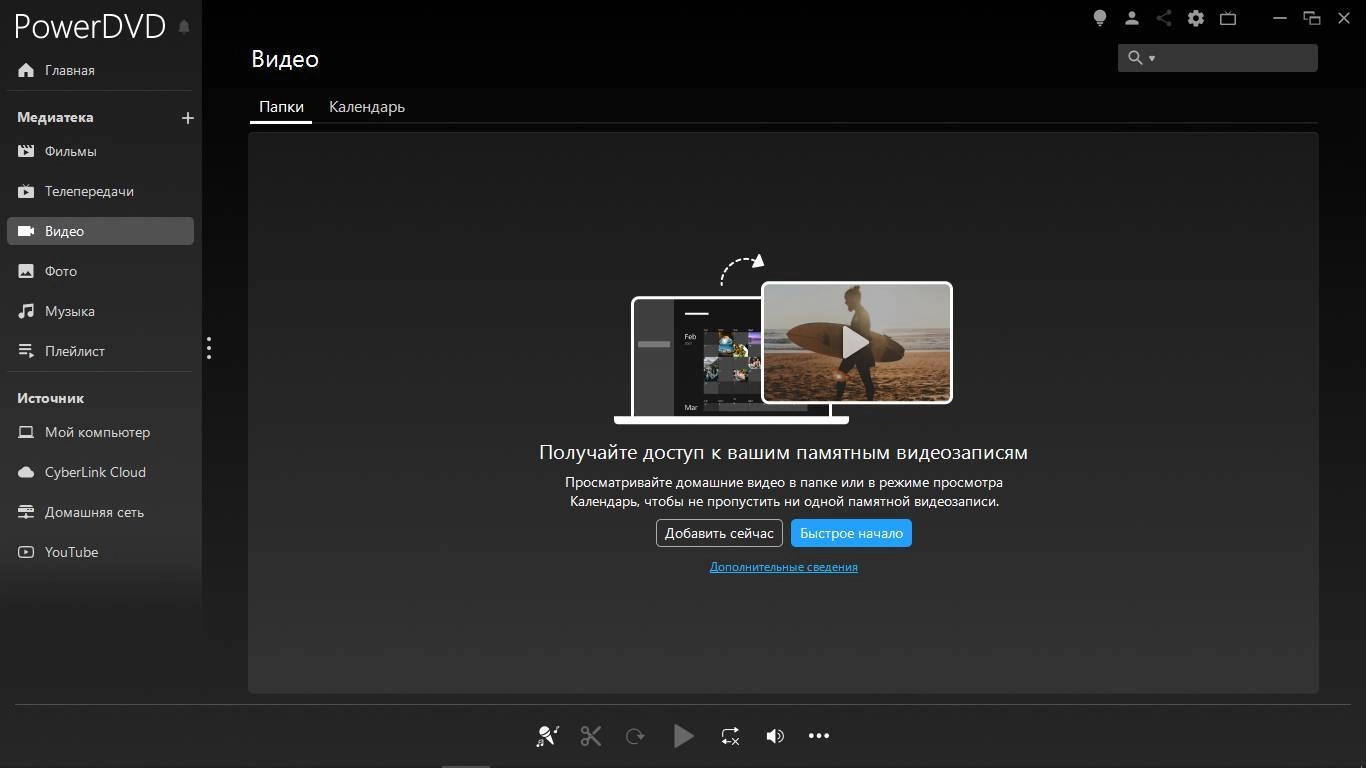
Task: Click the scissors trim icon
Action: (591, 736)
